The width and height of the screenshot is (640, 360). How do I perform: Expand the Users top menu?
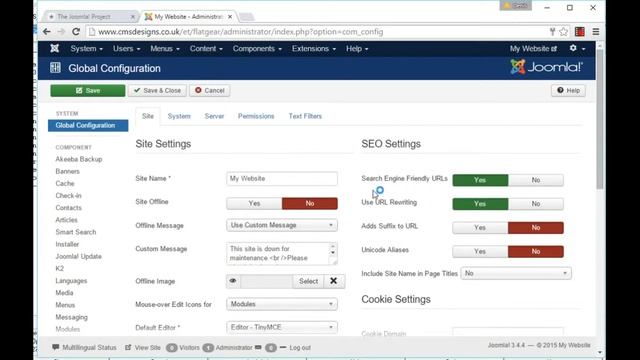[x=127, y=49]
